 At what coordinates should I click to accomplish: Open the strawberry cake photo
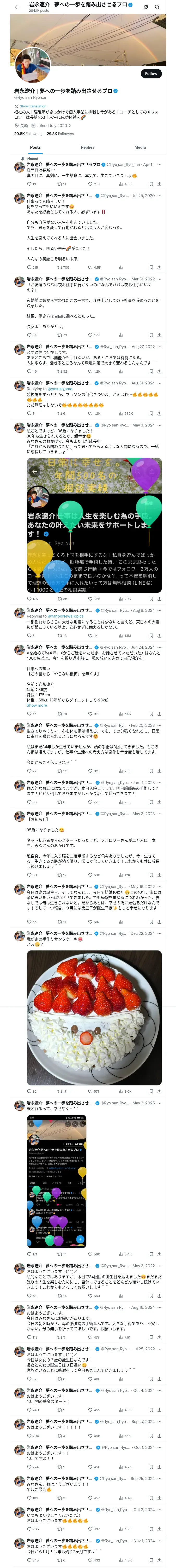94,1018
